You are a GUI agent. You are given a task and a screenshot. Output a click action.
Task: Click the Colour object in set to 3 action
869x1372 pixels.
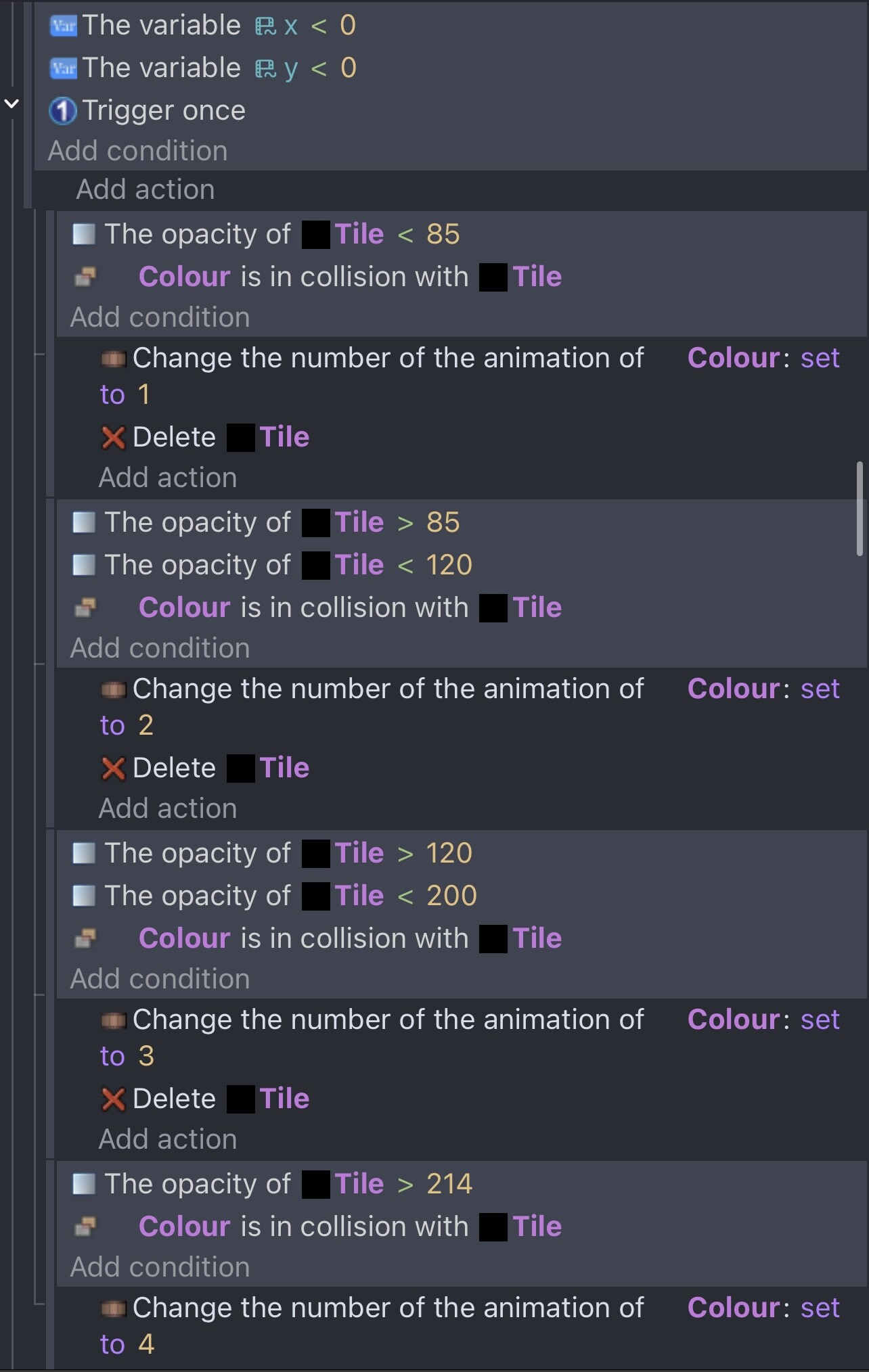[734, 1020]
